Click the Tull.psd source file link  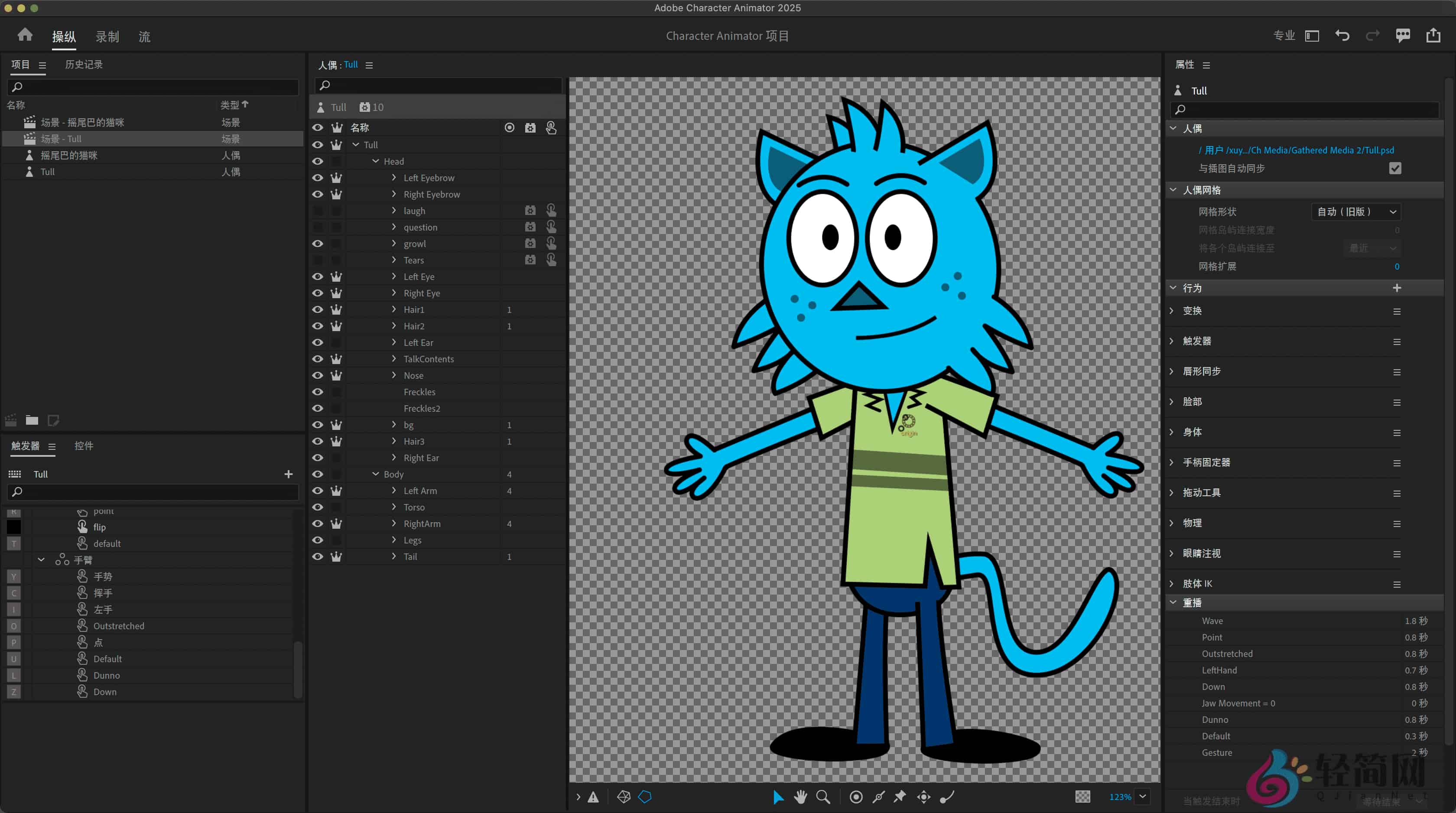click(x=1297, y=150)
